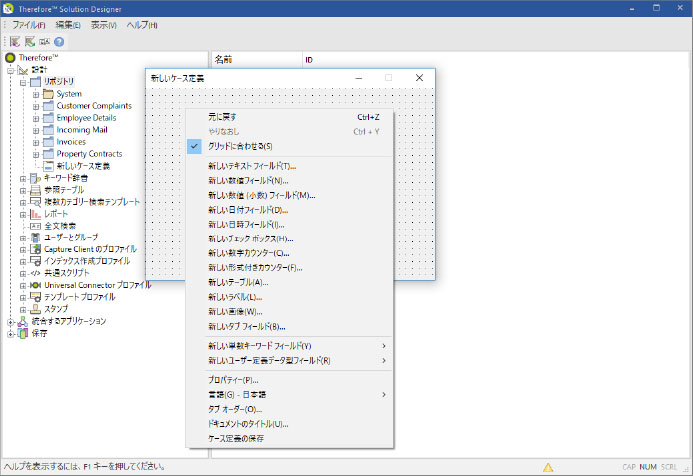Screen dimensions: 693x476
Task: Click the 名前 column header
Action: tap(224, 60)
